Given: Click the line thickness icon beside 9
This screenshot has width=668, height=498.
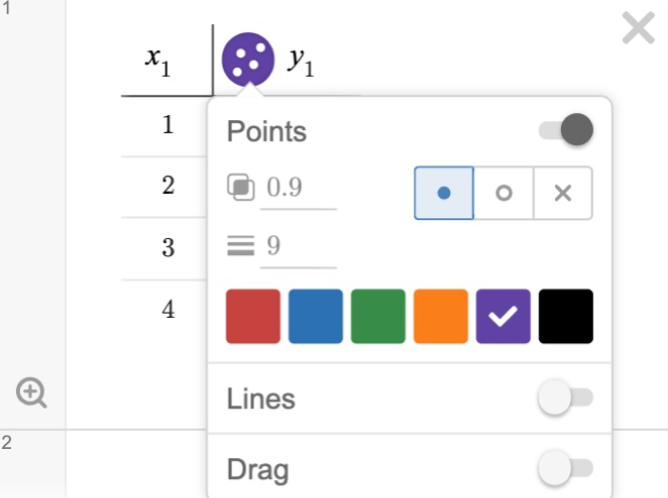Looking at the screenshot, I should click(x=240, y=246).
